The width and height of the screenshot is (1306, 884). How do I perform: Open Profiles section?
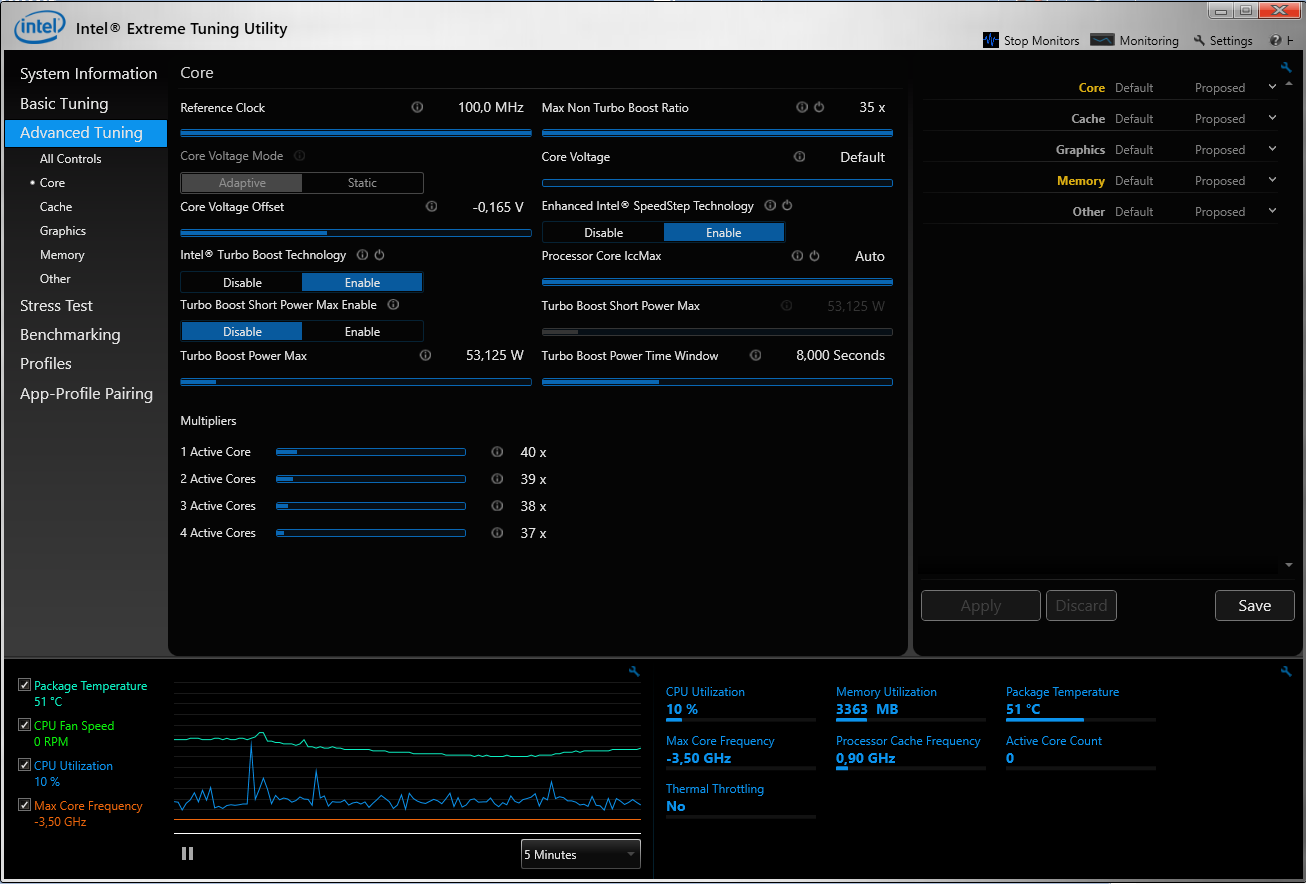[46, 364]
